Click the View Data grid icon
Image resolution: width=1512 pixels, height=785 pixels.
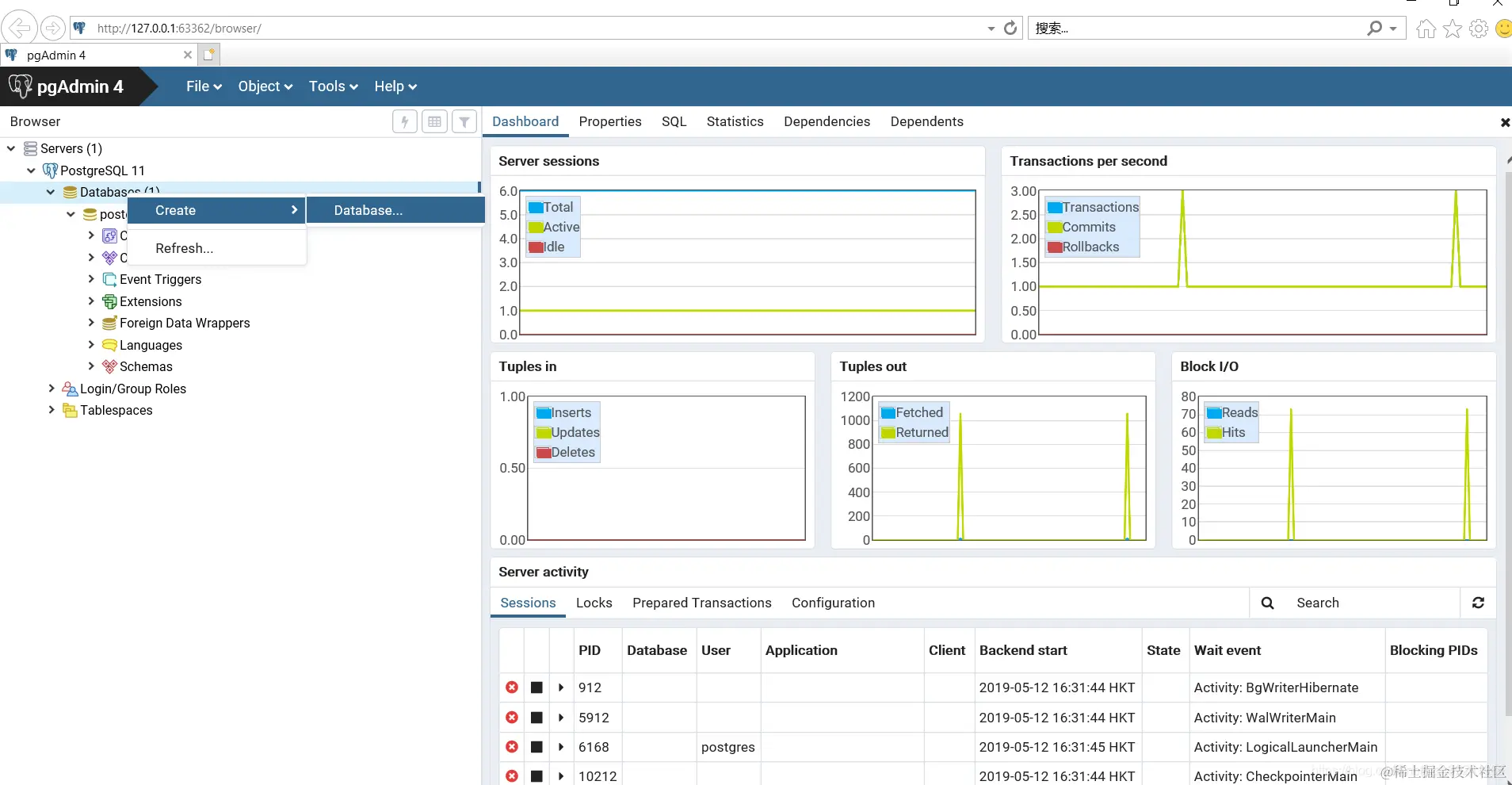tap(434, 122)
